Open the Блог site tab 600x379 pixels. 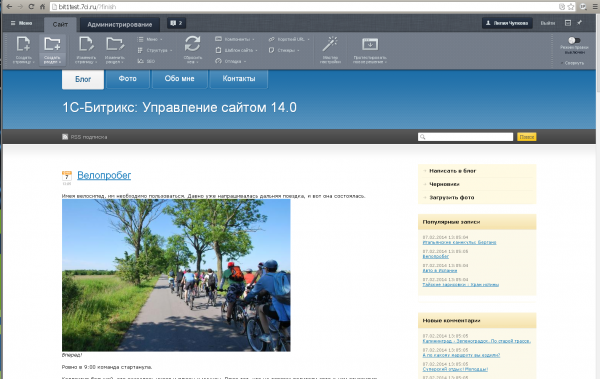coord(83,79)
